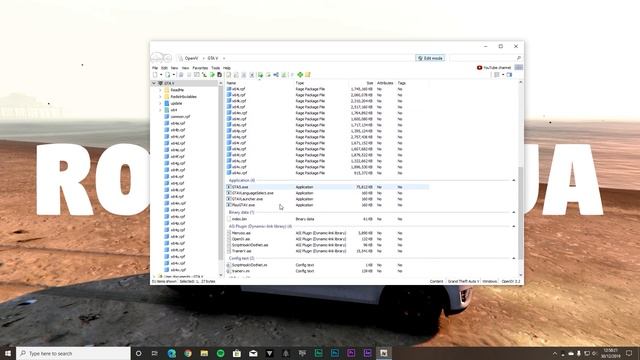Click OpenIV 2.2 version in status bar
The height and width of the screenshot is (360, 640).
511,281
